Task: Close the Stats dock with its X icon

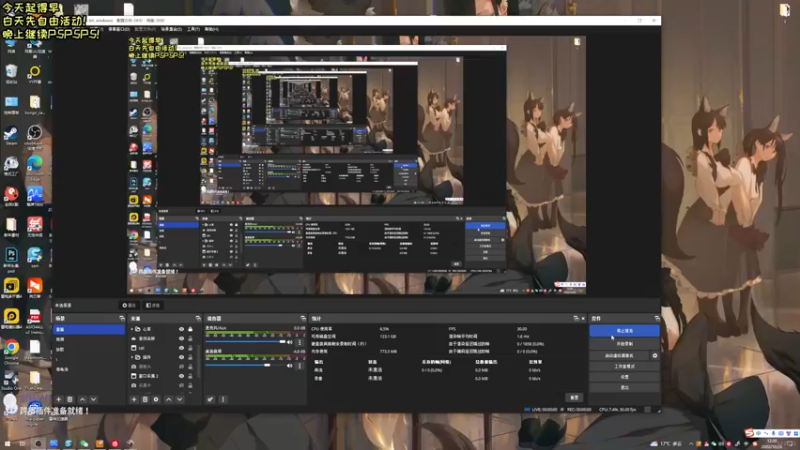Action: 583,318
